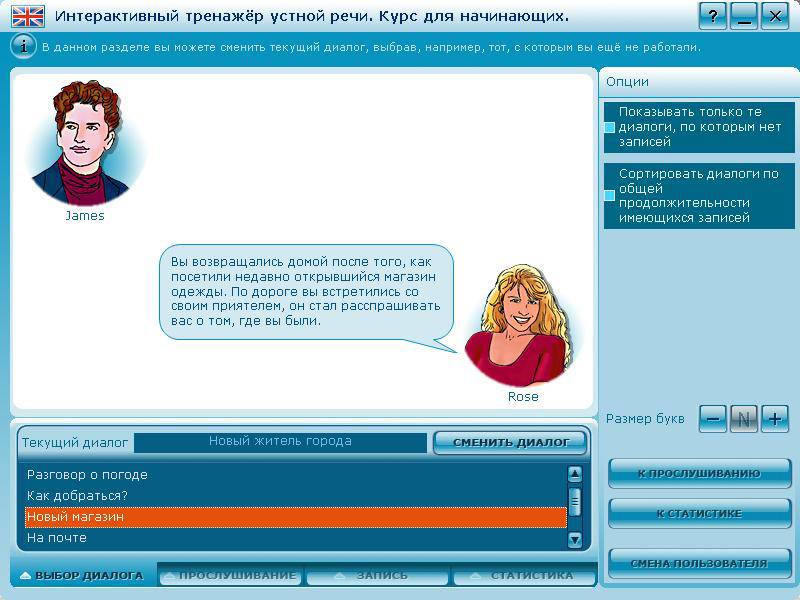Toggle sorting dialogs by total recording duration

pyautogui.click(x=610, y=195)
